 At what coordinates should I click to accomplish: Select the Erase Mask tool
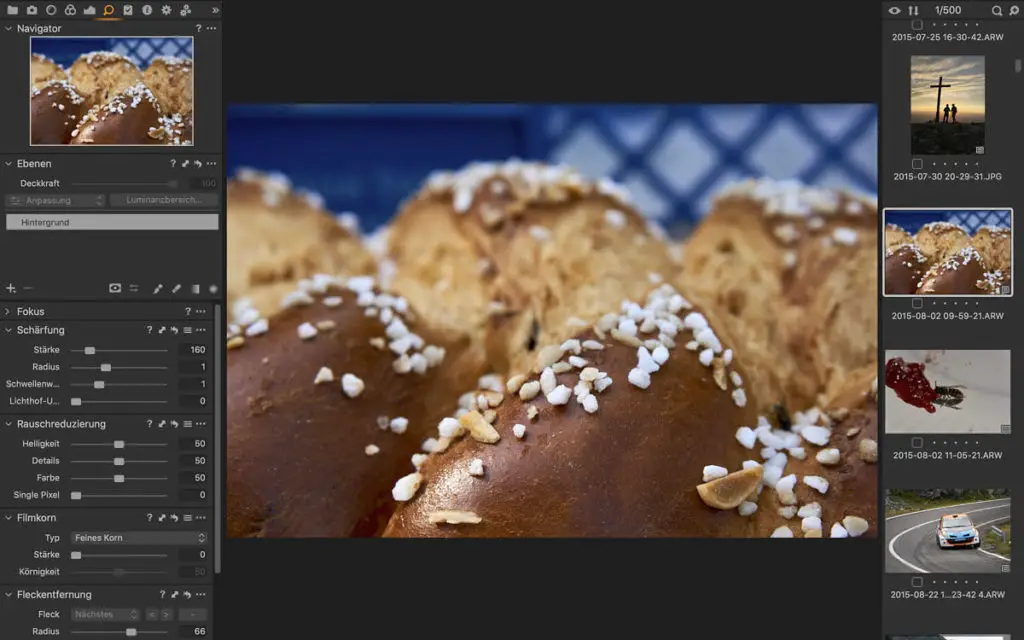(x=176, y=289)
